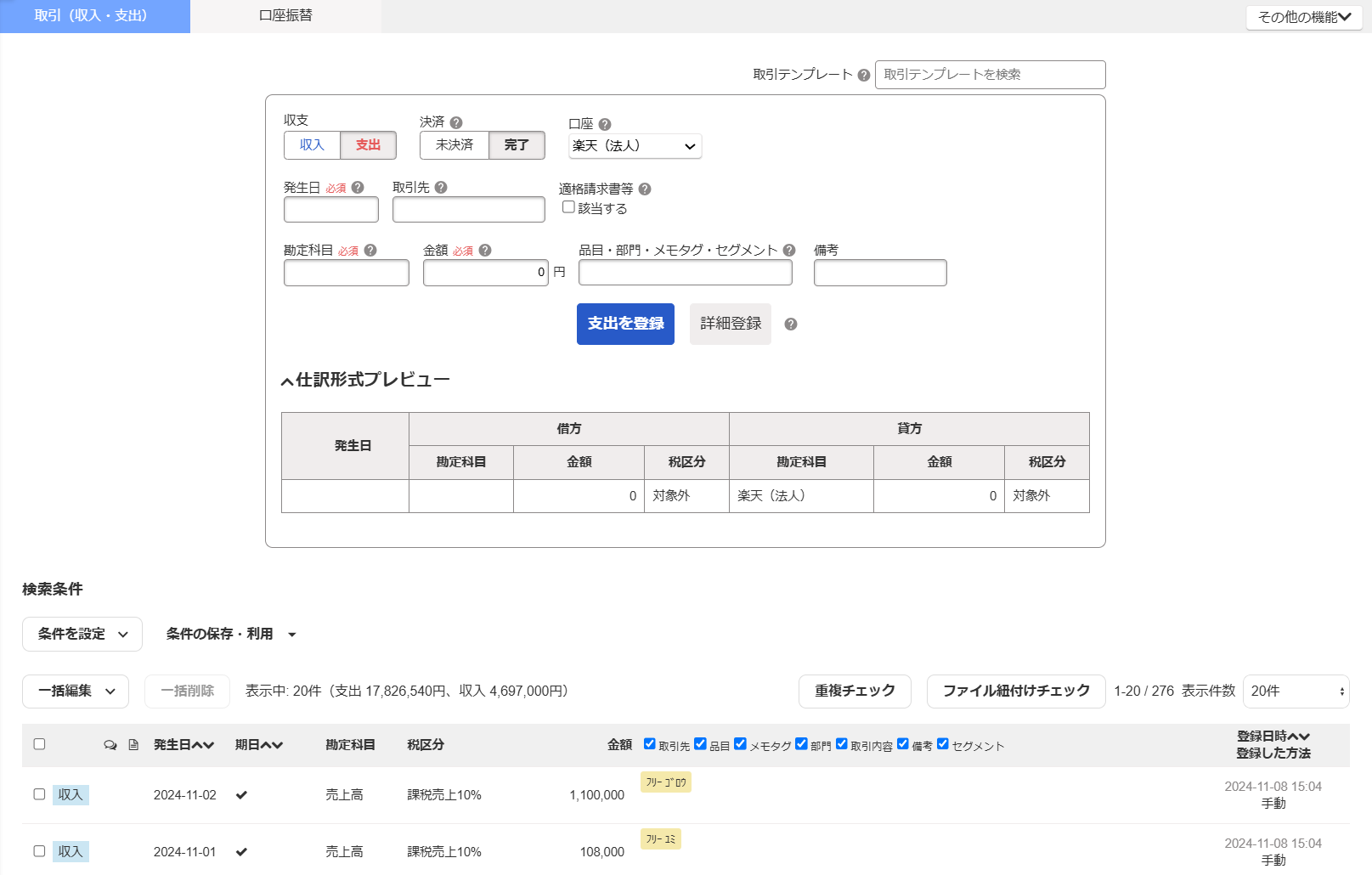This screenshot has height=875, width=1372.
Task: Toggle 備考 column checkbox
Action: pyautogui.click(x=903, y=744)
